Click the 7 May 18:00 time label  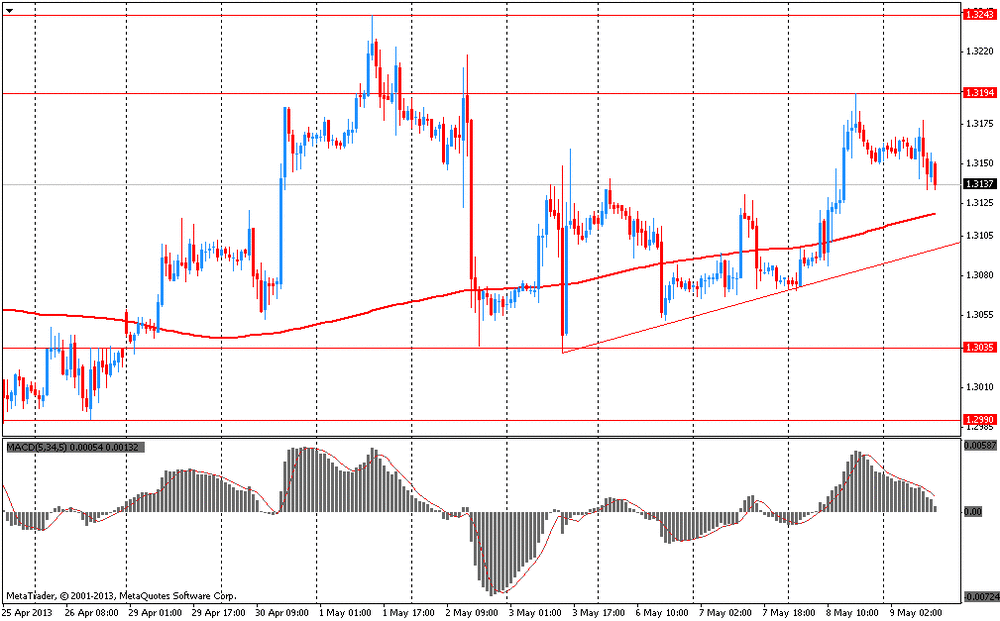(790, 613)
